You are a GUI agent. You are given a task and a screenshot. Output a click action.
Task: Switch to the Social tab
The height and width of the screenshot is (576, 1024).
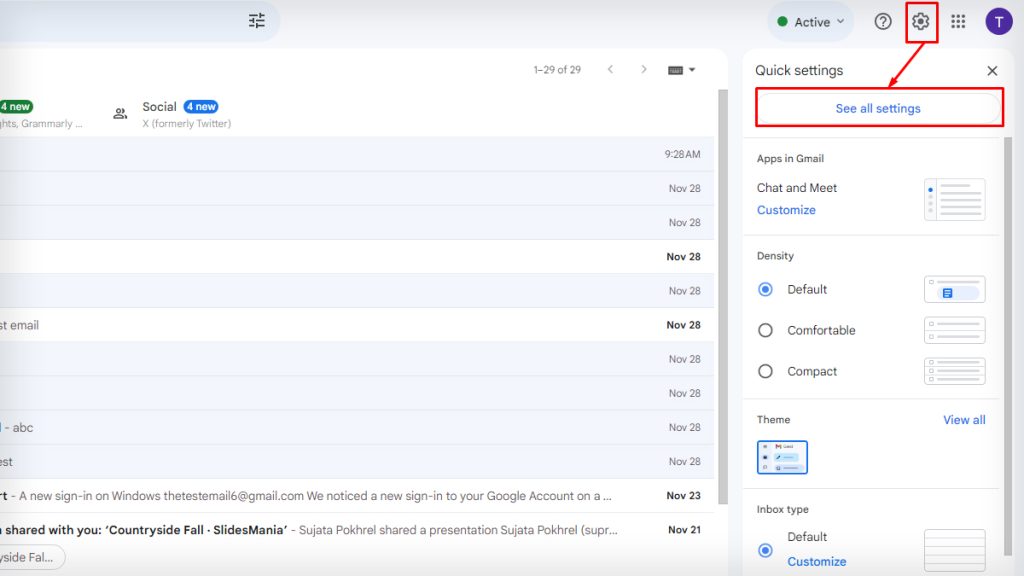pyautogui.click(x=160, y=106)
